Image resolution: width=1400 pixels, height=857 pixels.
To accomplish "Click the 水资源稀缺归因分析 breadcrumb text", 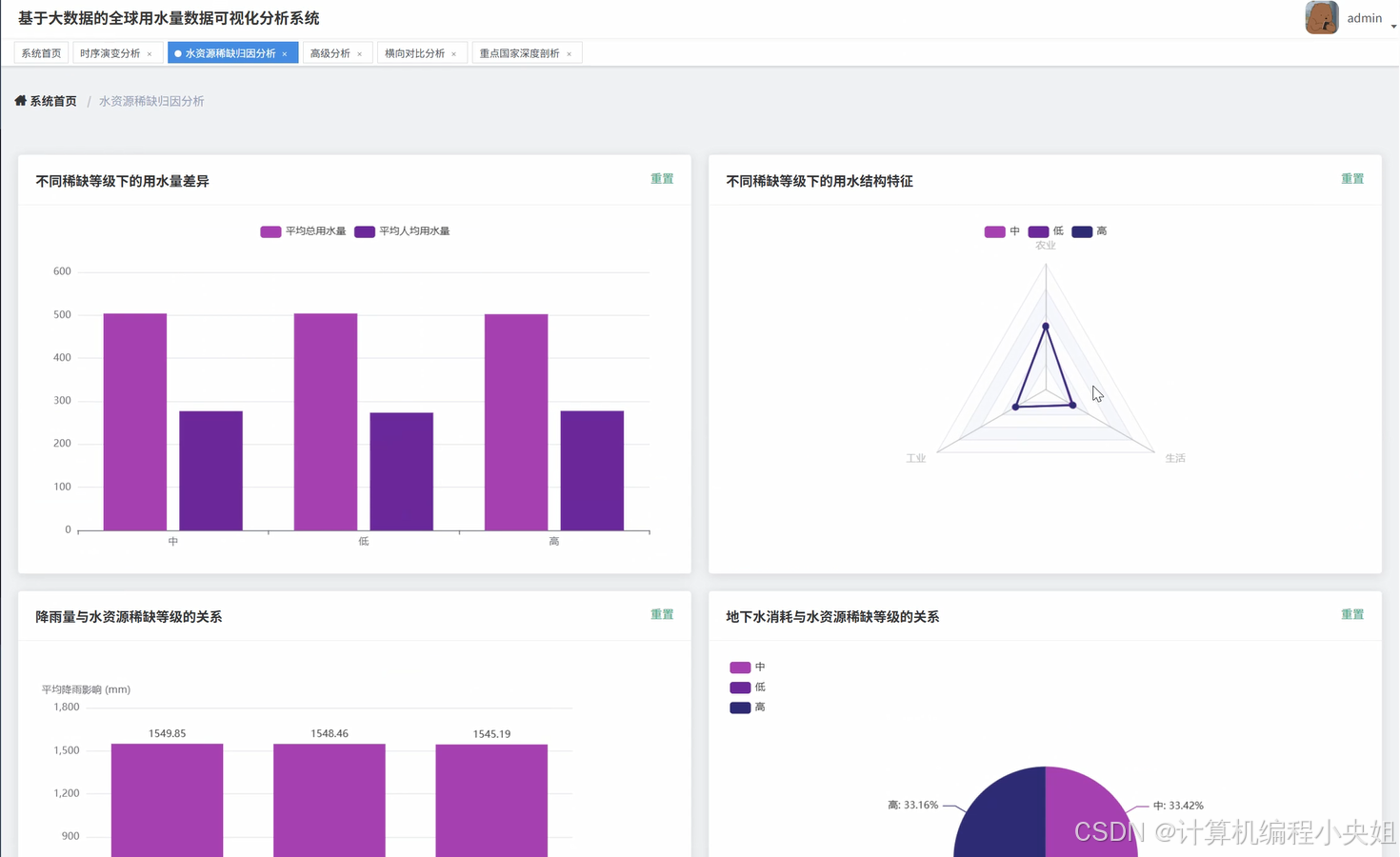I will [x=151, y=101].
